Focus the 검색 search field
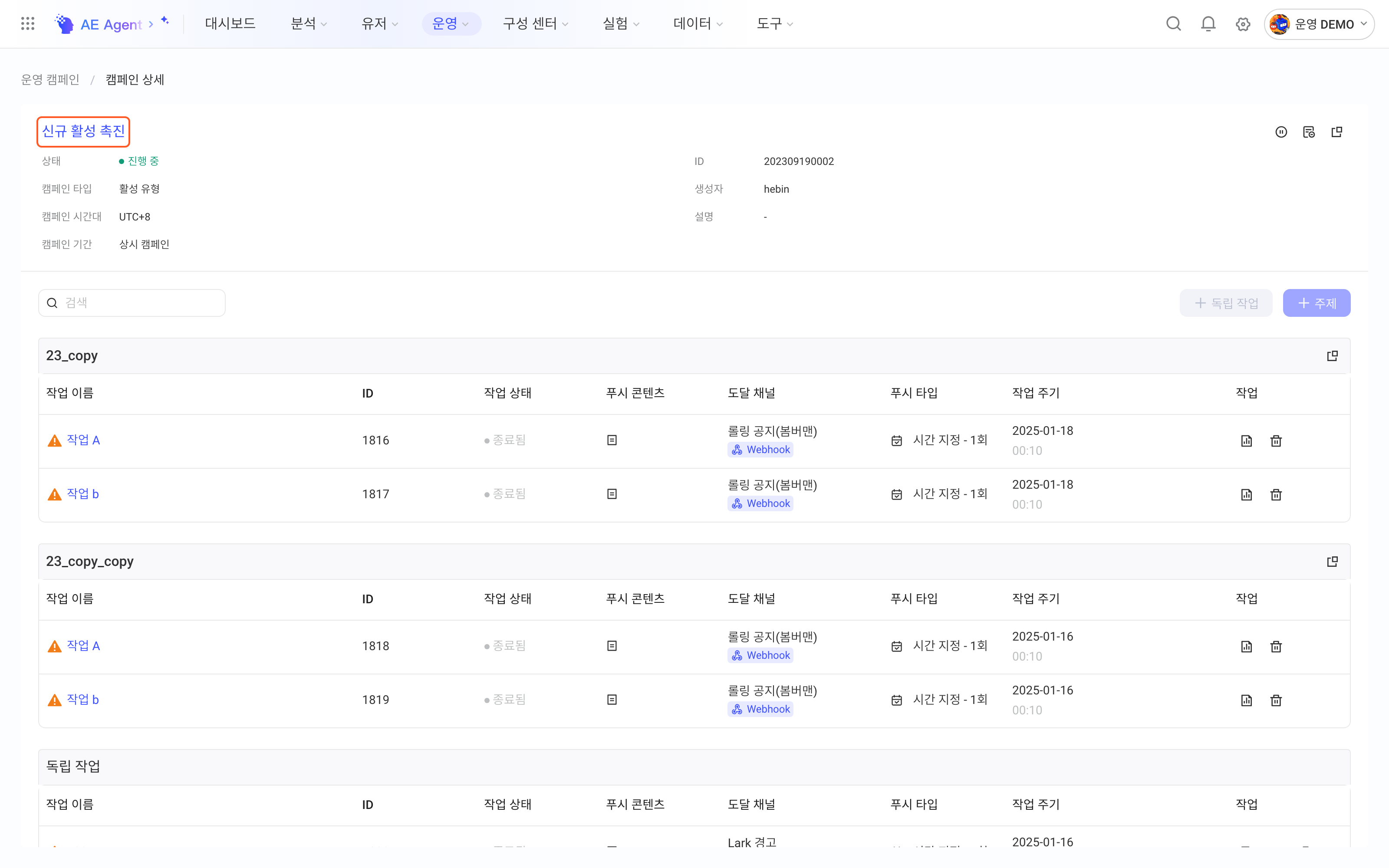This screenshot has width=1389, height=868. [132, 303]
